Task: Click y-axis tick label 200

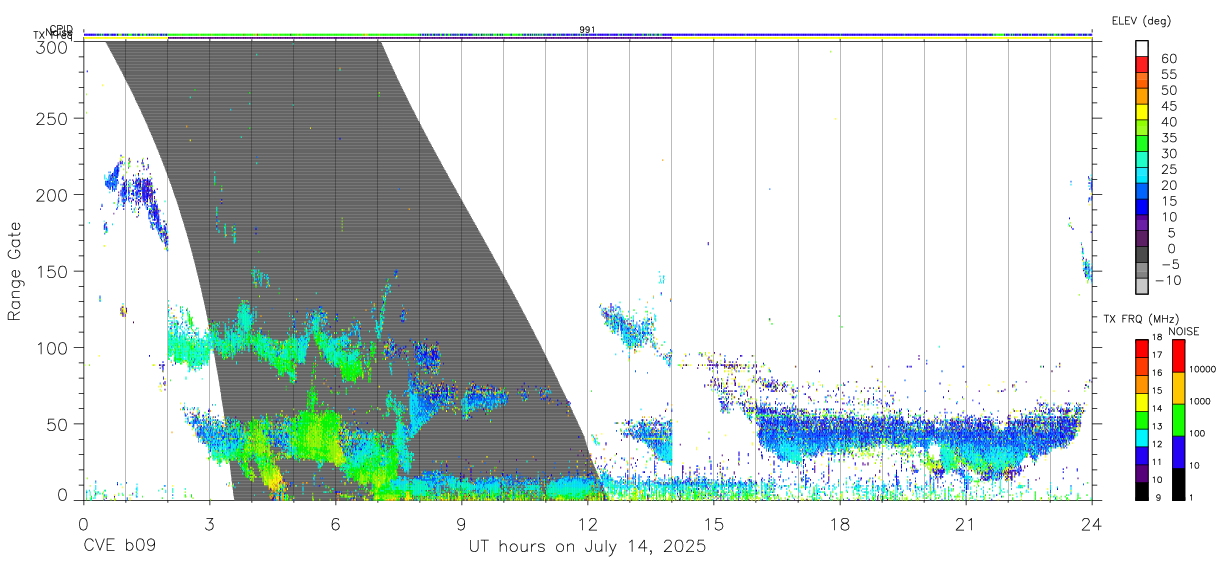Action: point(54,195)
